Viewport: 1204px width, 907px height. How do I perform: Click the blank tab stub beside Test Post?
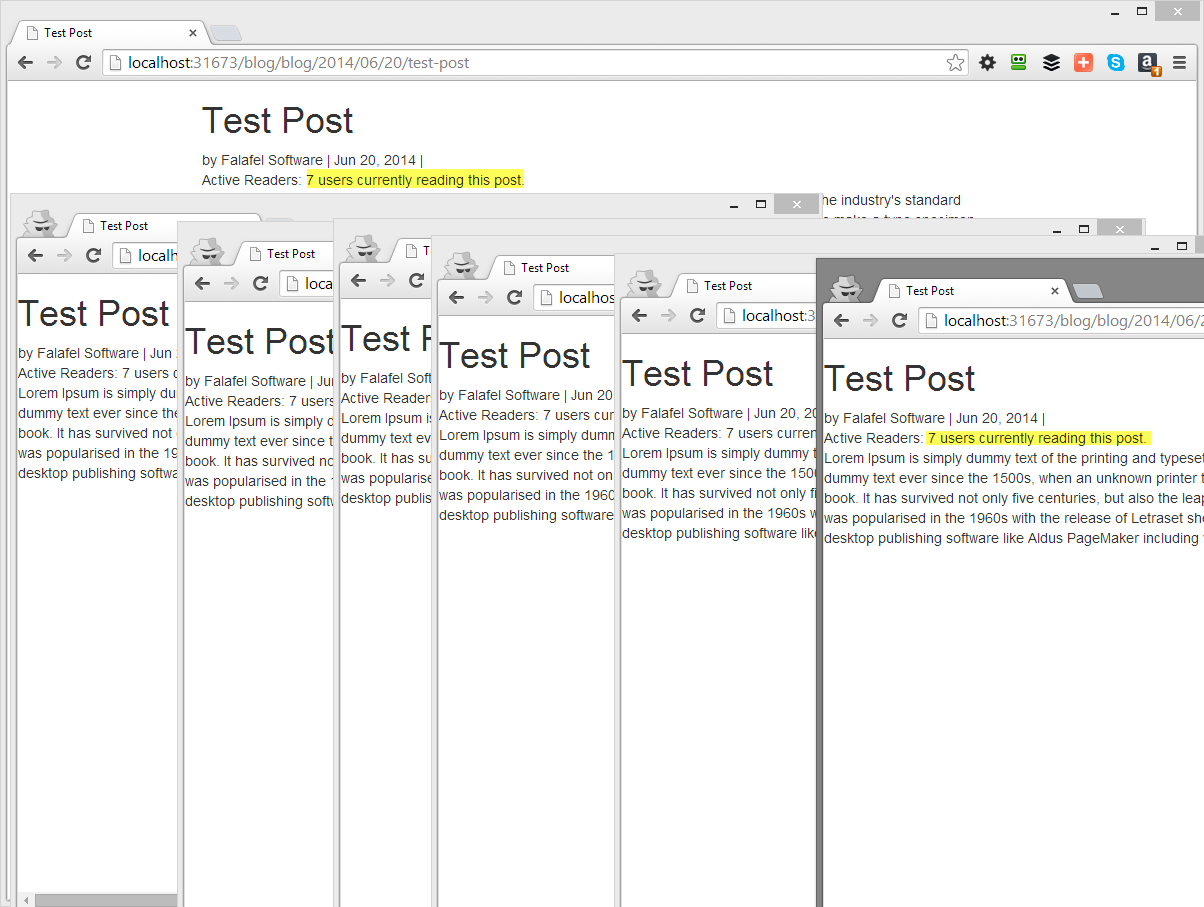pos(226,32)
